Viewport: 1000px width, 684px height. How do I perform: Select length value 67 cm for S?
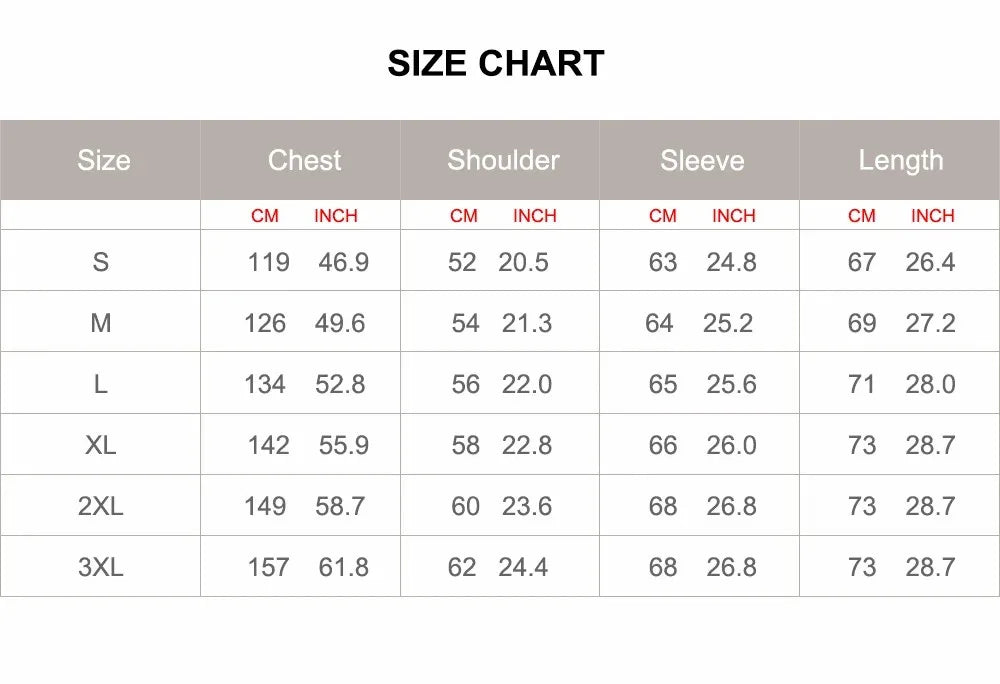[862, 262]
